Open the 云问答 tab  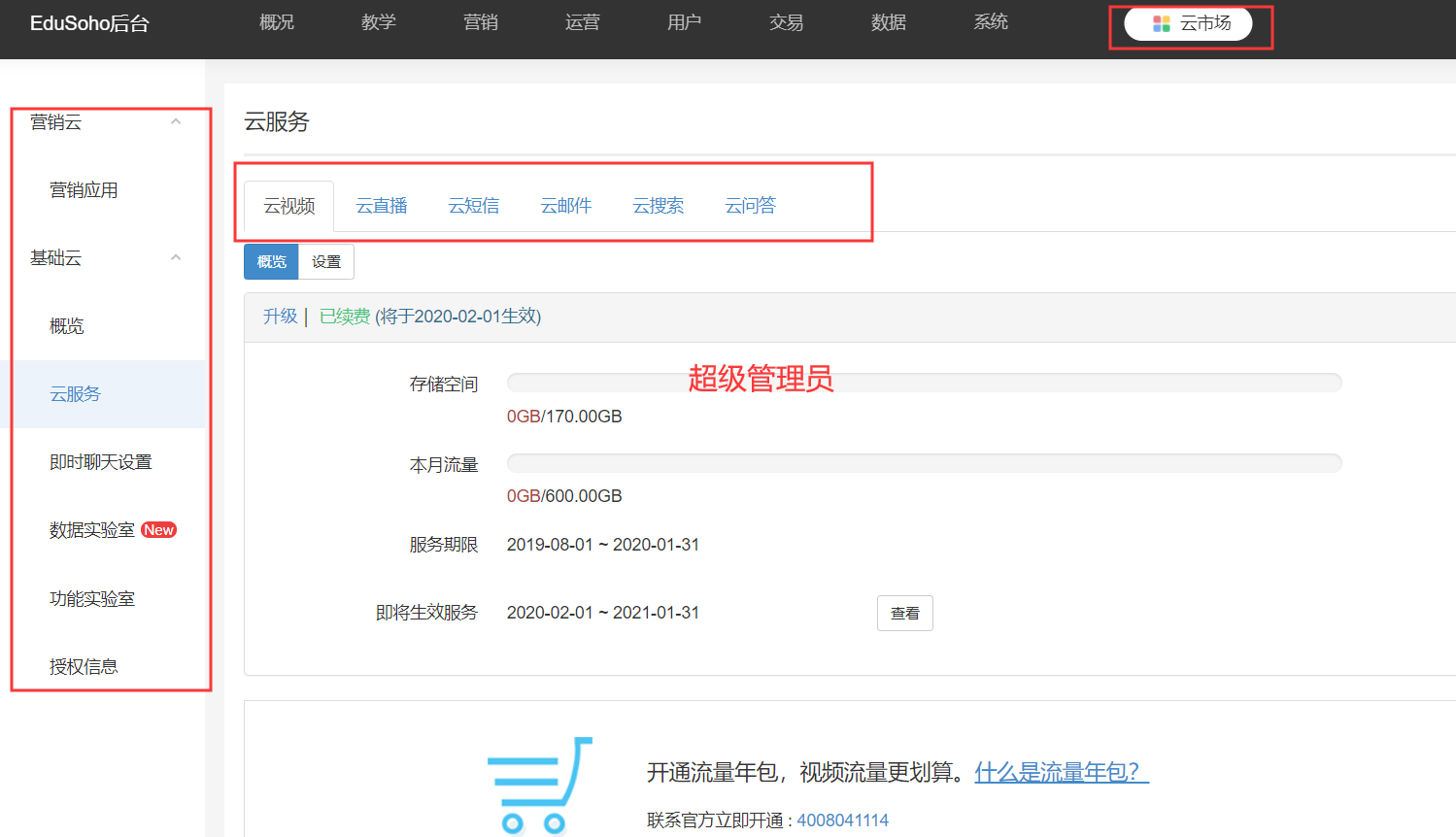(751, 206)
